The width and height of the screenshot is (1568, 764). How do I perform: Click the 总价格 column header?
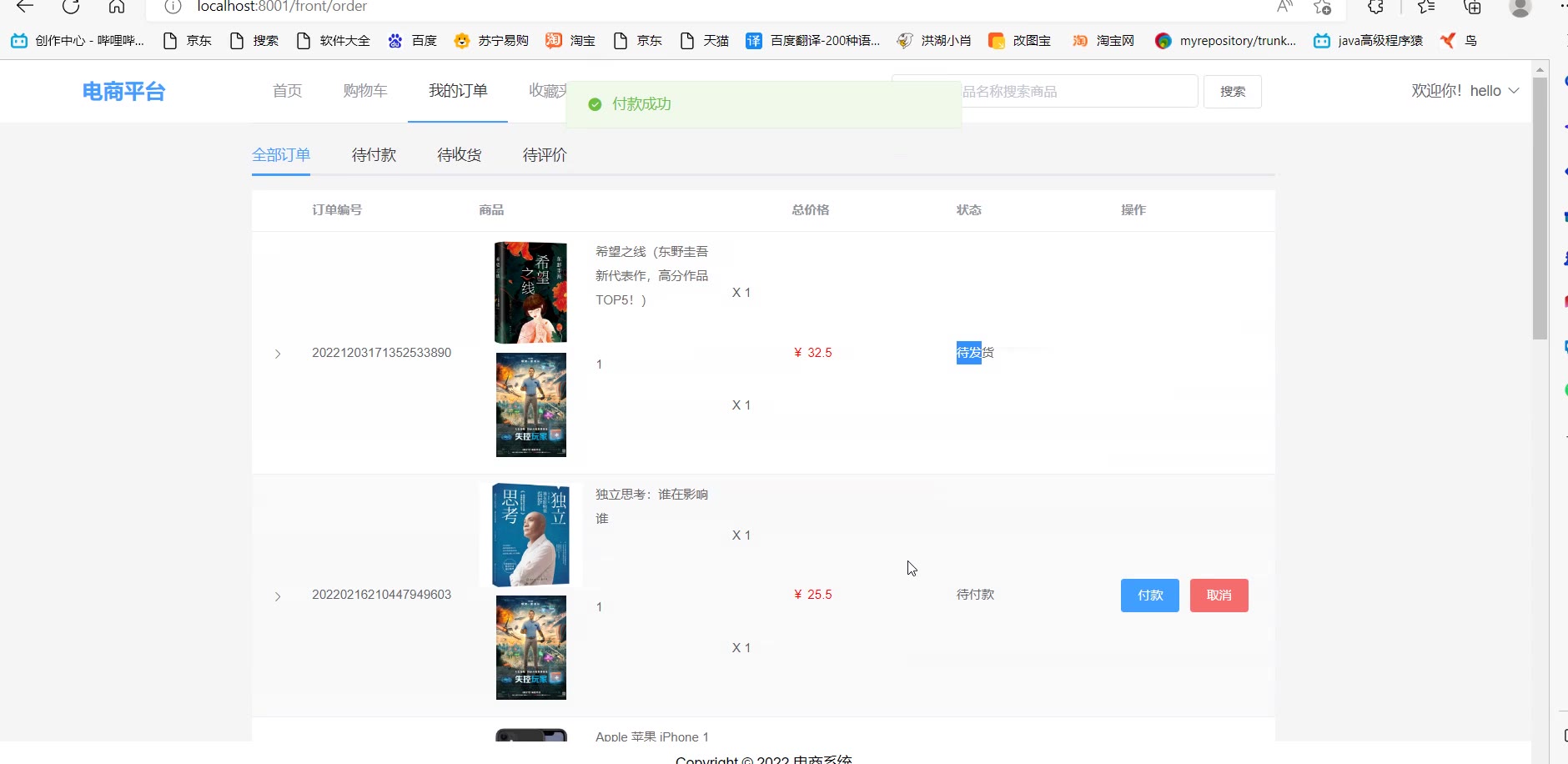tap(811, 210)
